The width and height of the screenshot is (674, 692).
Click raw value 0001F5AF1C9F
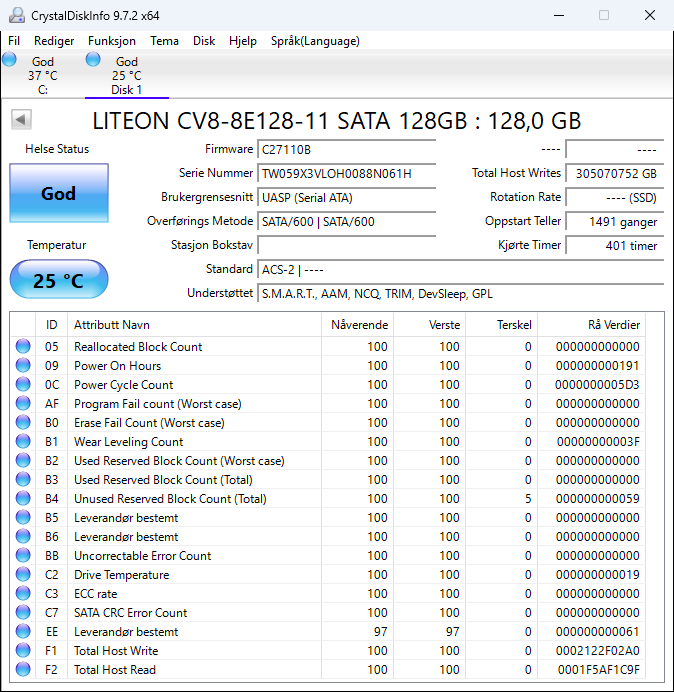point(599,669)
